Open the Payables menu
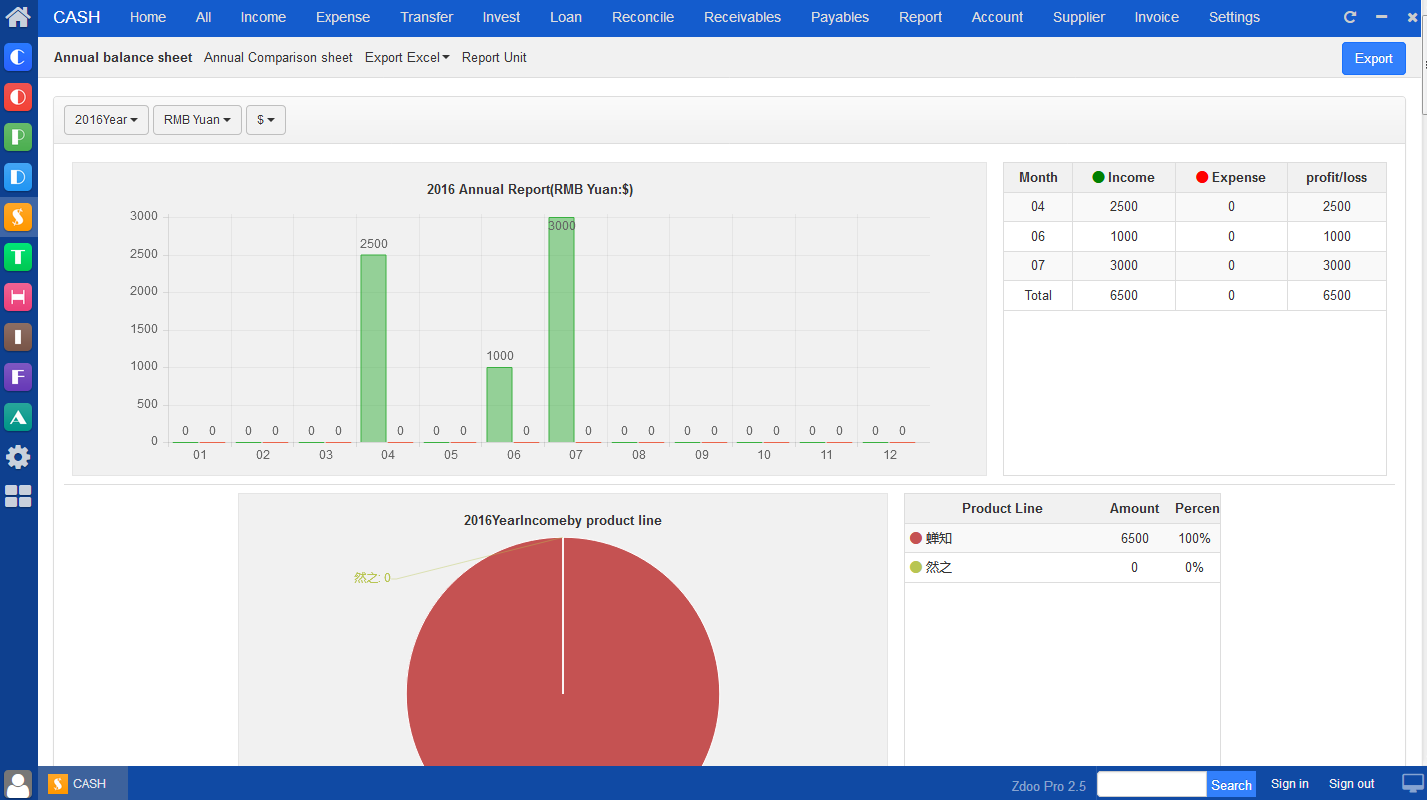The height and width of the screenshot is (800, 1427). tap(840, 17)
